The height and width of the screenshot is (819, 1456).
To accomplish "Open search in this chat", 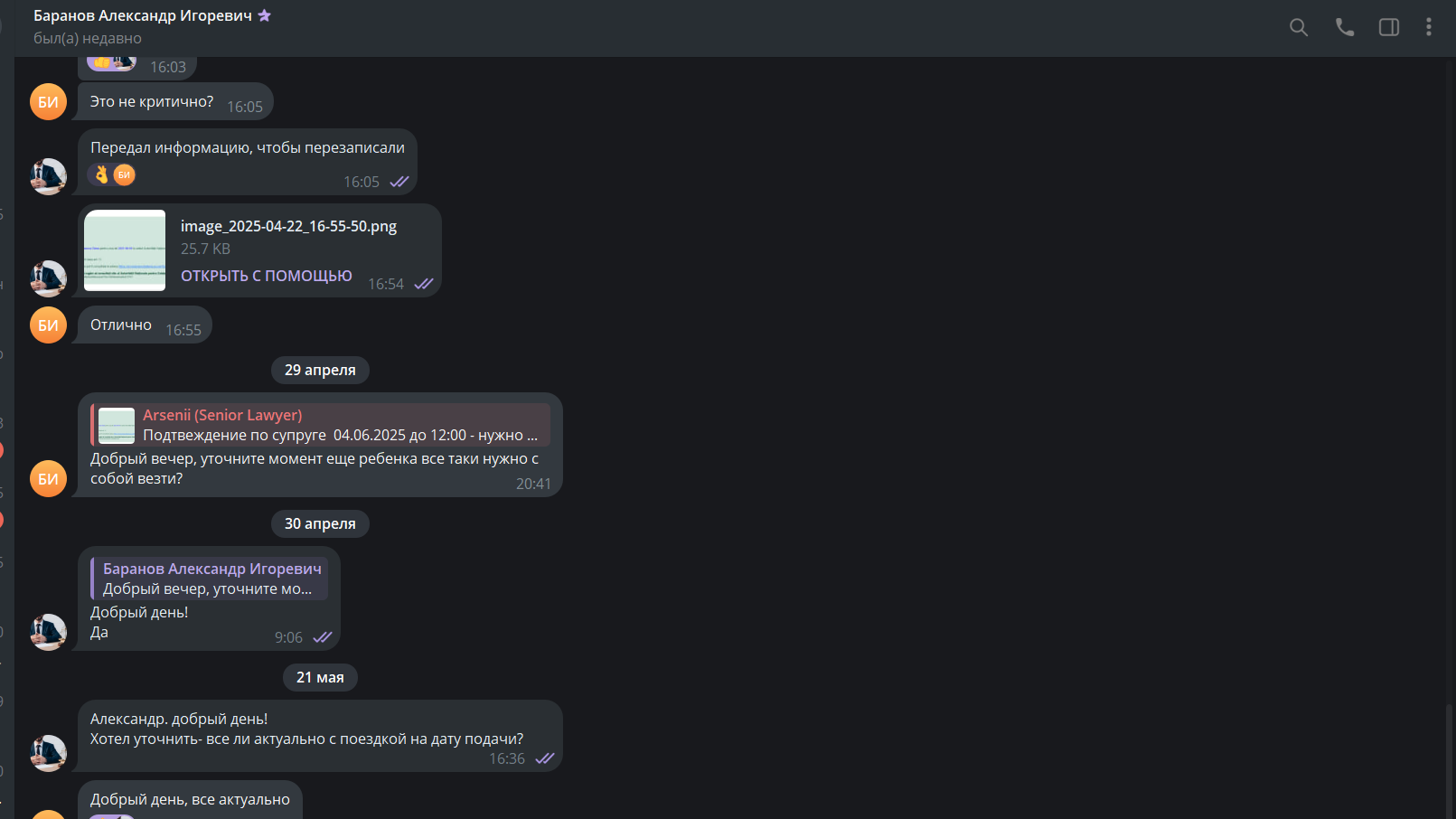I will [1299, 27].
